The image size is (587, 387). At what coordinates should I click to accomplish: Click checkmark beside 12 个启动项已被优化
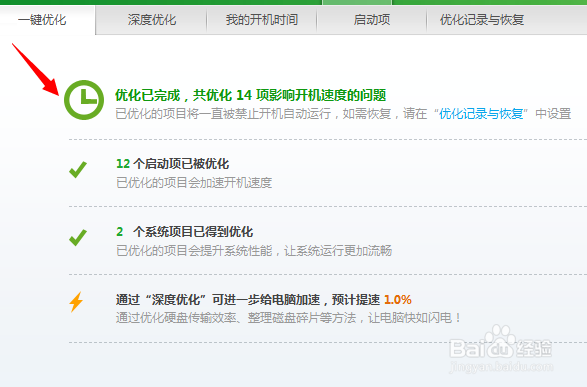coord(78,170)
